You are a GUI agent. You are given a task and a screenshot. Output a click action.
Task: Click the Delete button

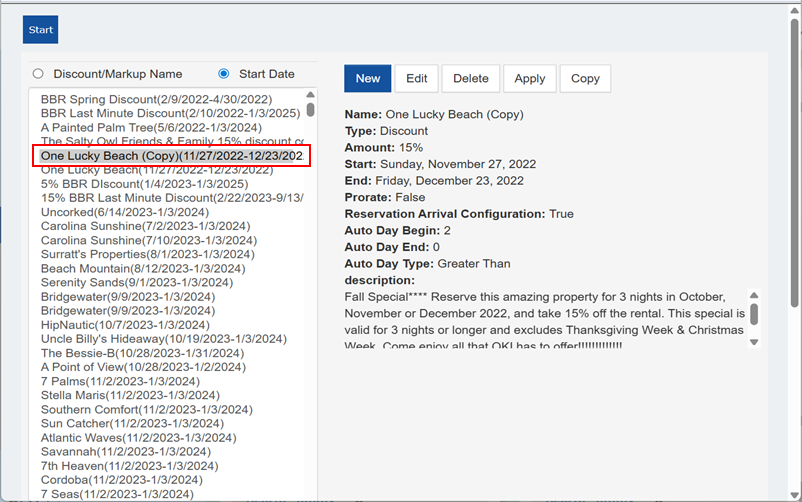click(x=471, y=79)
